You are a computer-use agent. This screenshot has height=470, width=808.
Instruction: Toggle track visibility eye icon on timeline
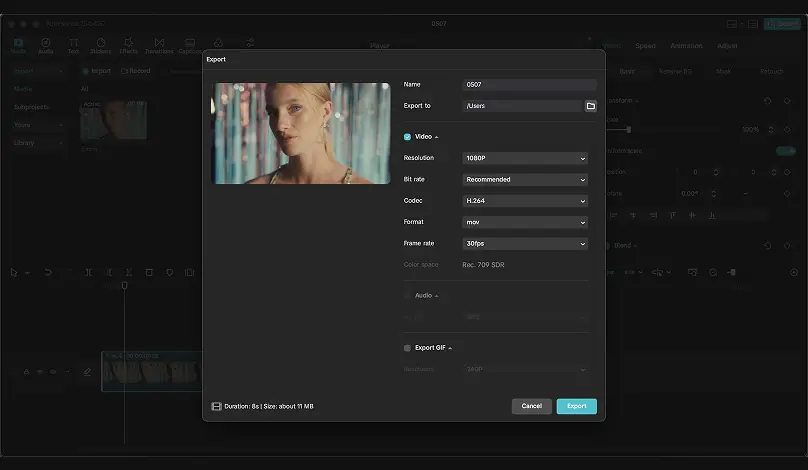(40, 372)
